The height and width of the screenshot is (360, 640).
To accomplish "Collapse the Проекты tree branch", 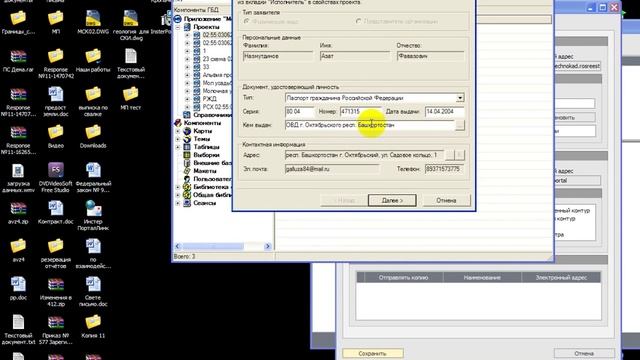I will coord(178,27).
